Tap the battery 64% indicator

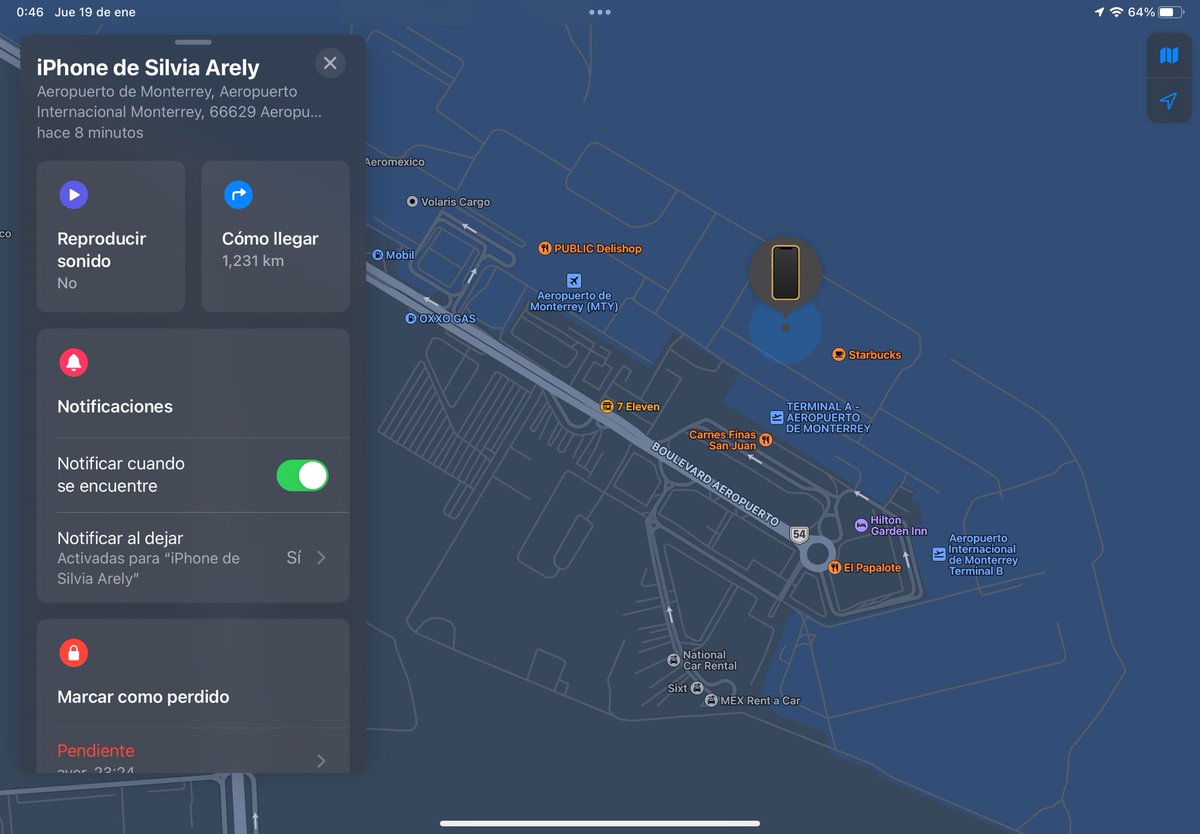1157,12
